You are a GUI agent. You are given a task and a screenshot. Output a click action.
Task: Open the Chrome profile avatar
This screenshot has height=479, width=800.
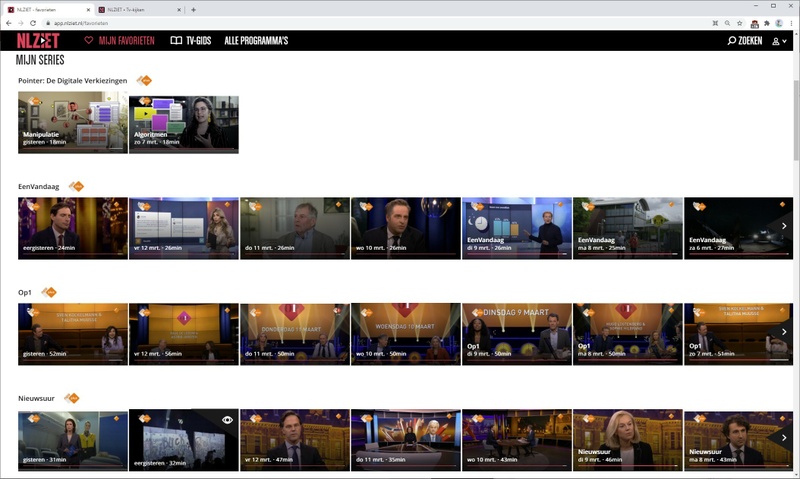[779, 23]
